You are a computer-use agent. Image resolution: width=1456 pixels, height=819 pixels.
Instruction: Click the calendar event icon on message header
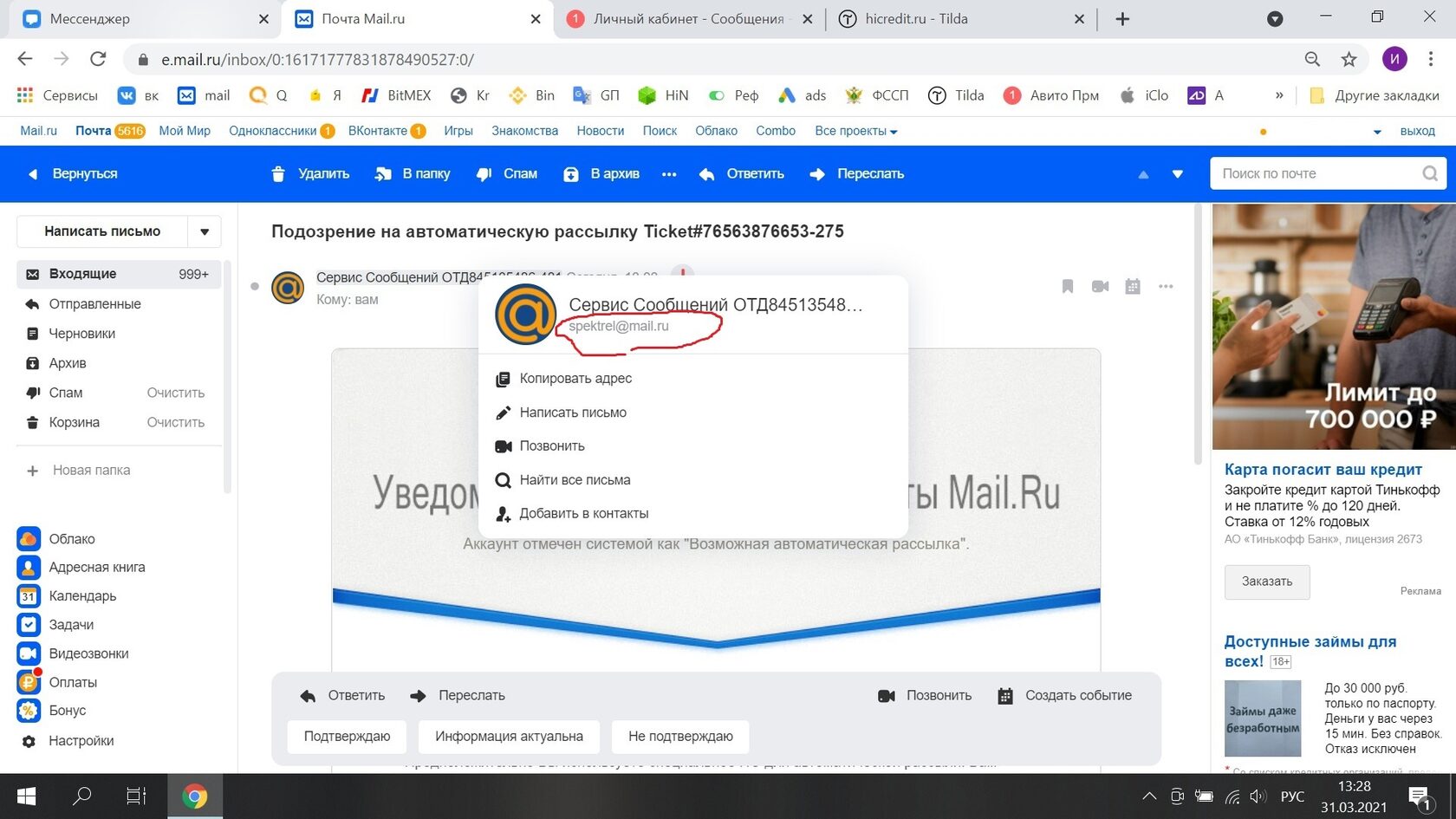(x=1133, y=287)
